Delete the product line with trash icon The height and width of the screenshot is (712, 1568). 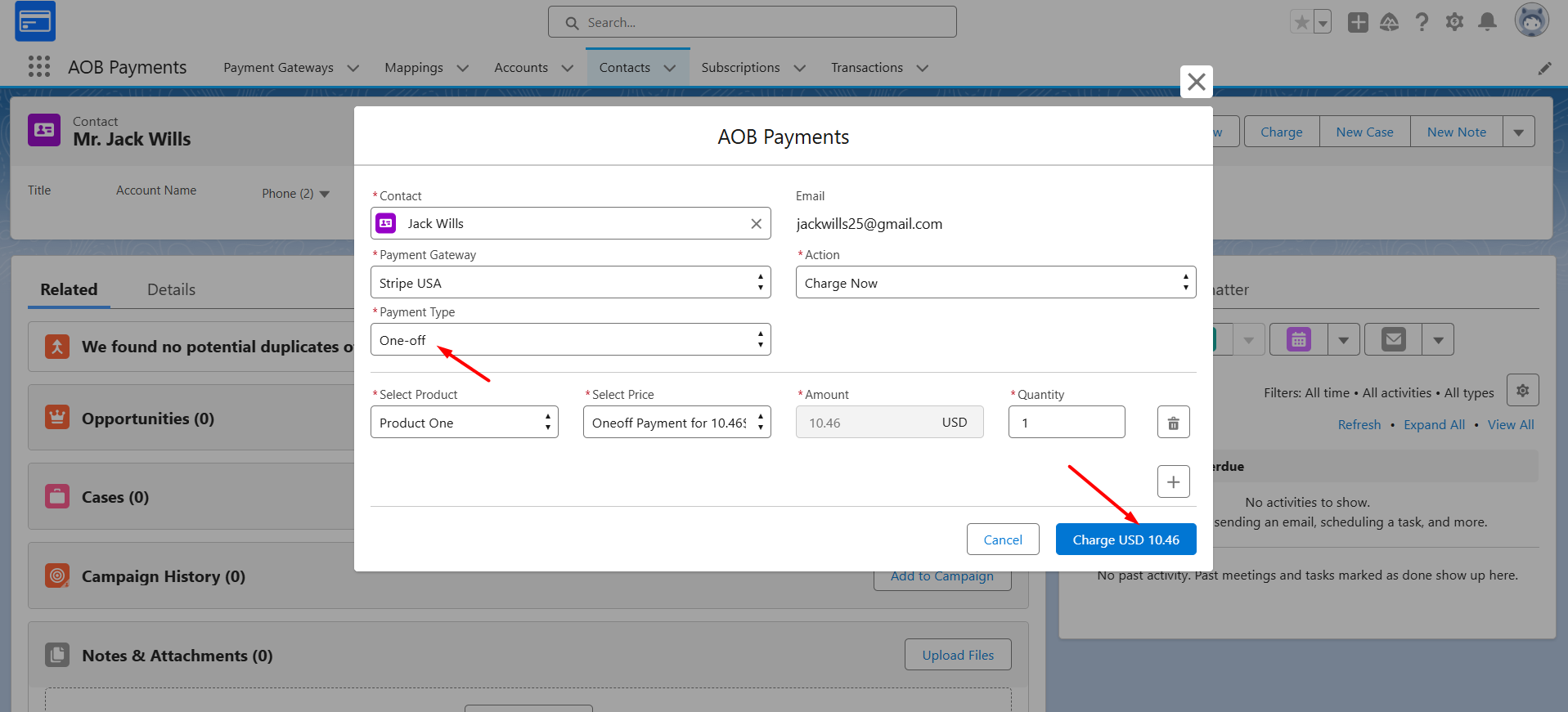(1174, 423)
